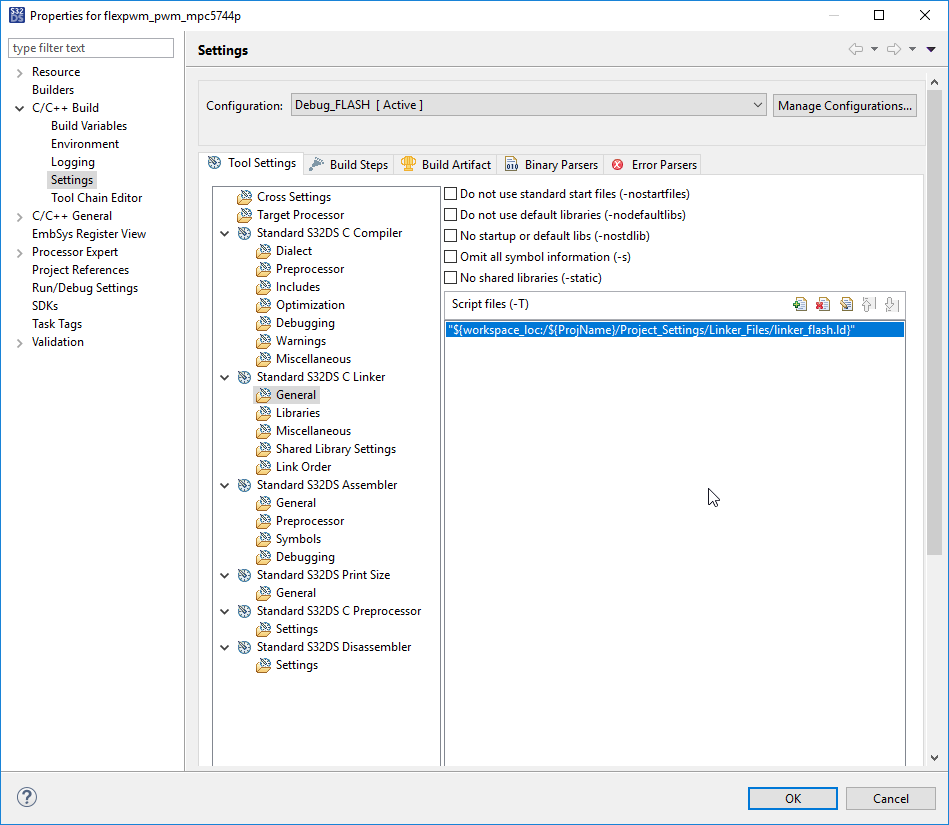Click the forward navigation arrow icon
The image size is (949, 825).
tap(894, 49)
